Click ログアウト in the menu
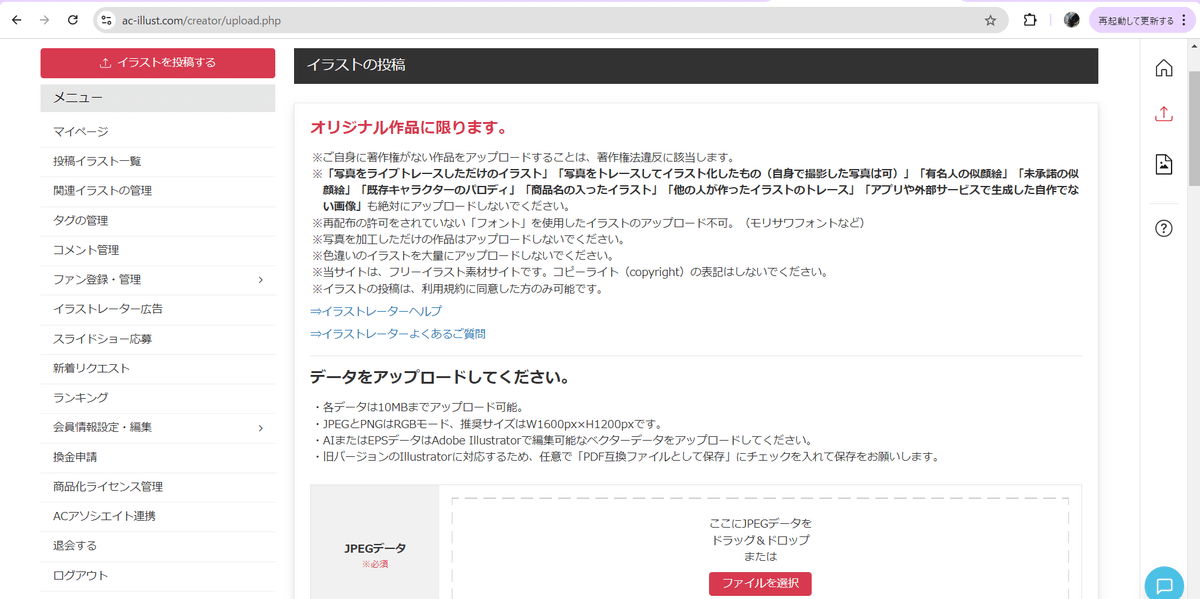The width and height of the screenshot is (1200, 599). [x=158, y=575]
